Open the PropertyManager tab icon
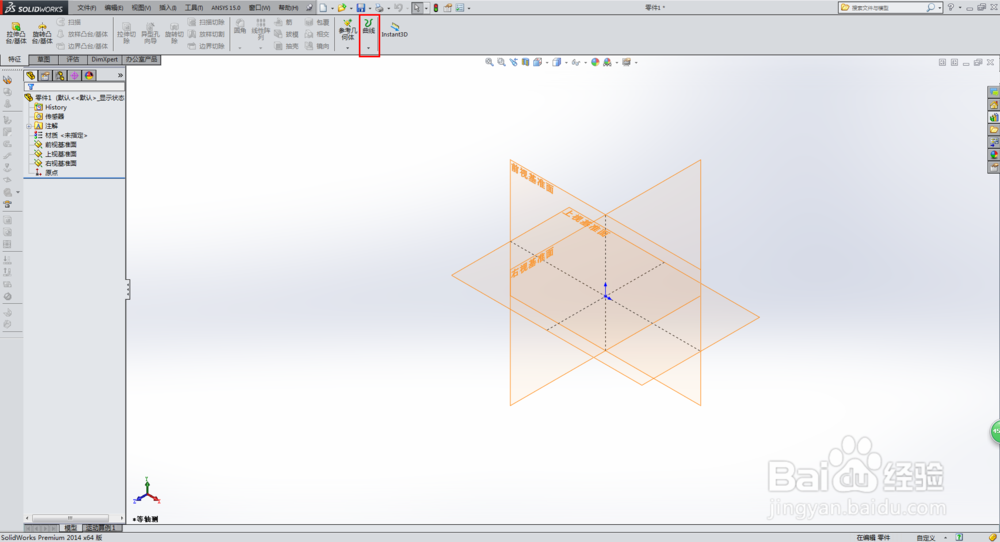The width and height of the screenshot is (1000, 542). pos(45,75)
